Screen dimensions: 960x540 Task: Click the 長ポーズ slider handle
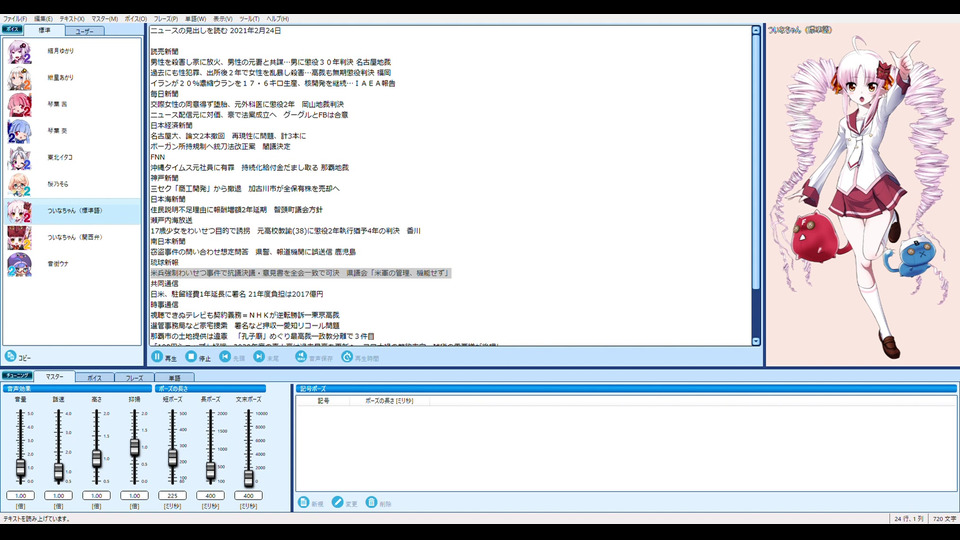pyautogui.click(x=210, y=470)
